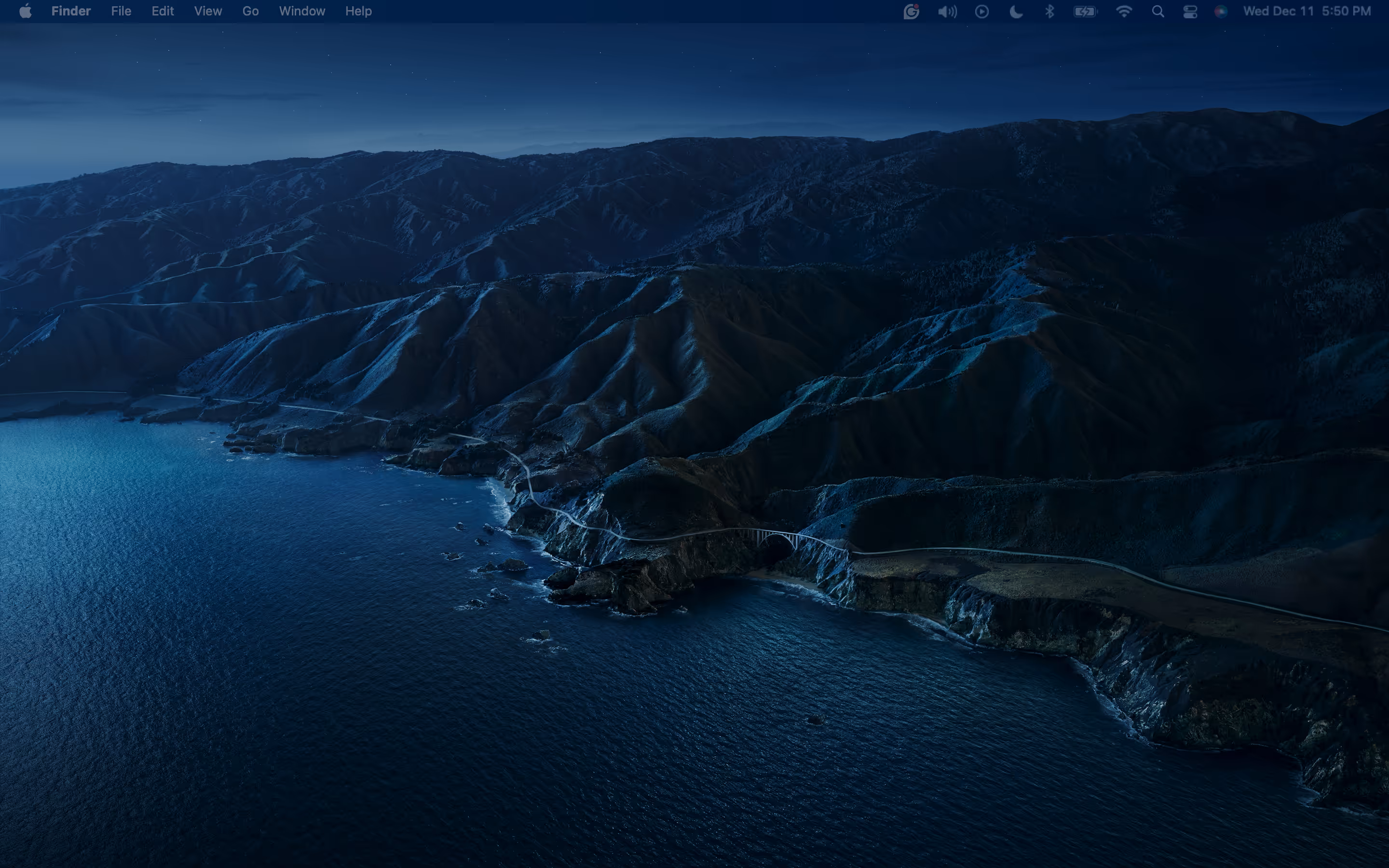Open the Apple menu
The height and width of the screenshot is (868, 1389).
tap(25, 11)
